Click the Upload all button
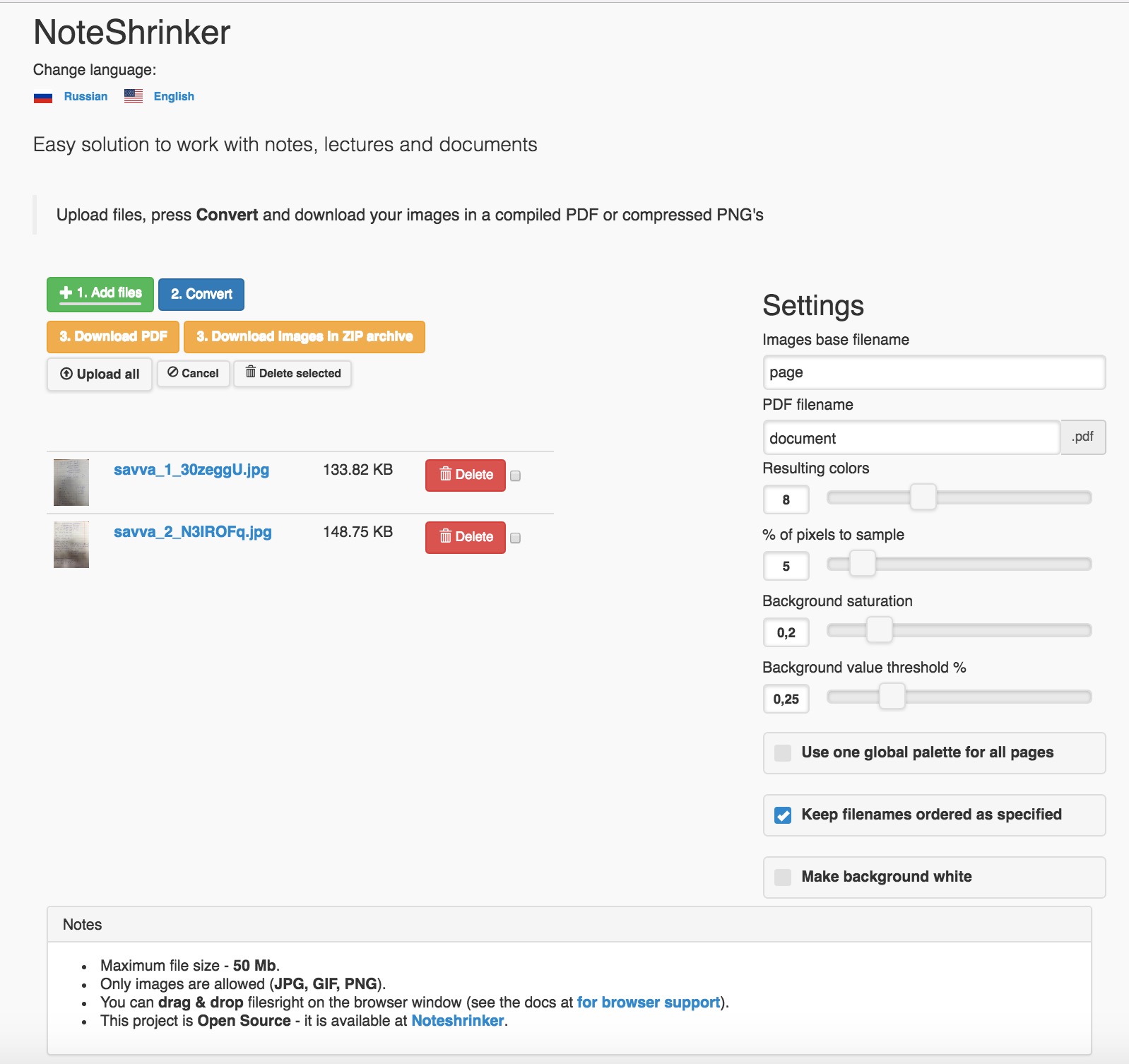Screen dimensions: 1129x1064 coord(100,374)
